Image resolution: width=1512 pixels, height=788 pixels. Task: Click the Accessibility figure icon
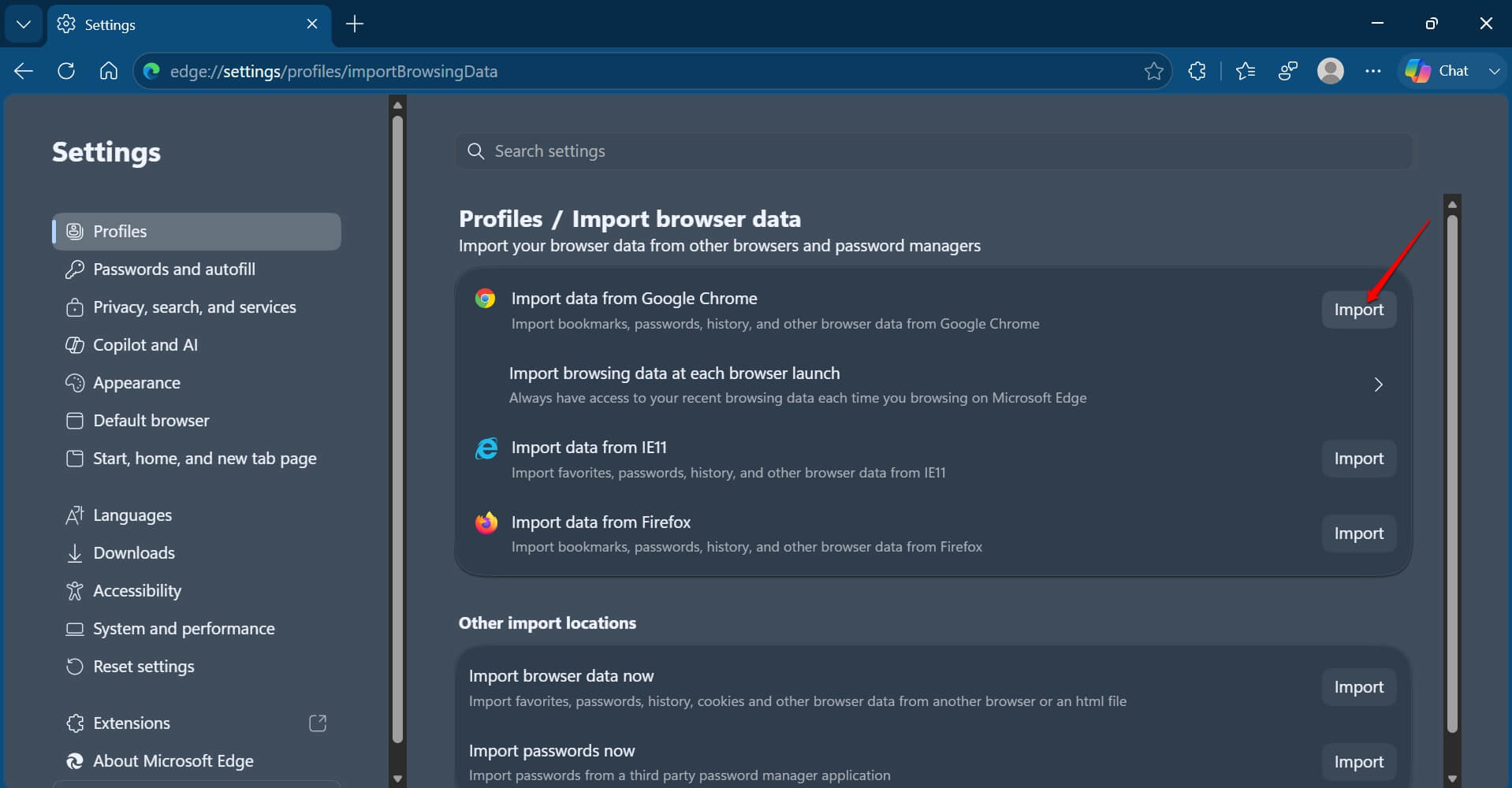click(74, 591)
